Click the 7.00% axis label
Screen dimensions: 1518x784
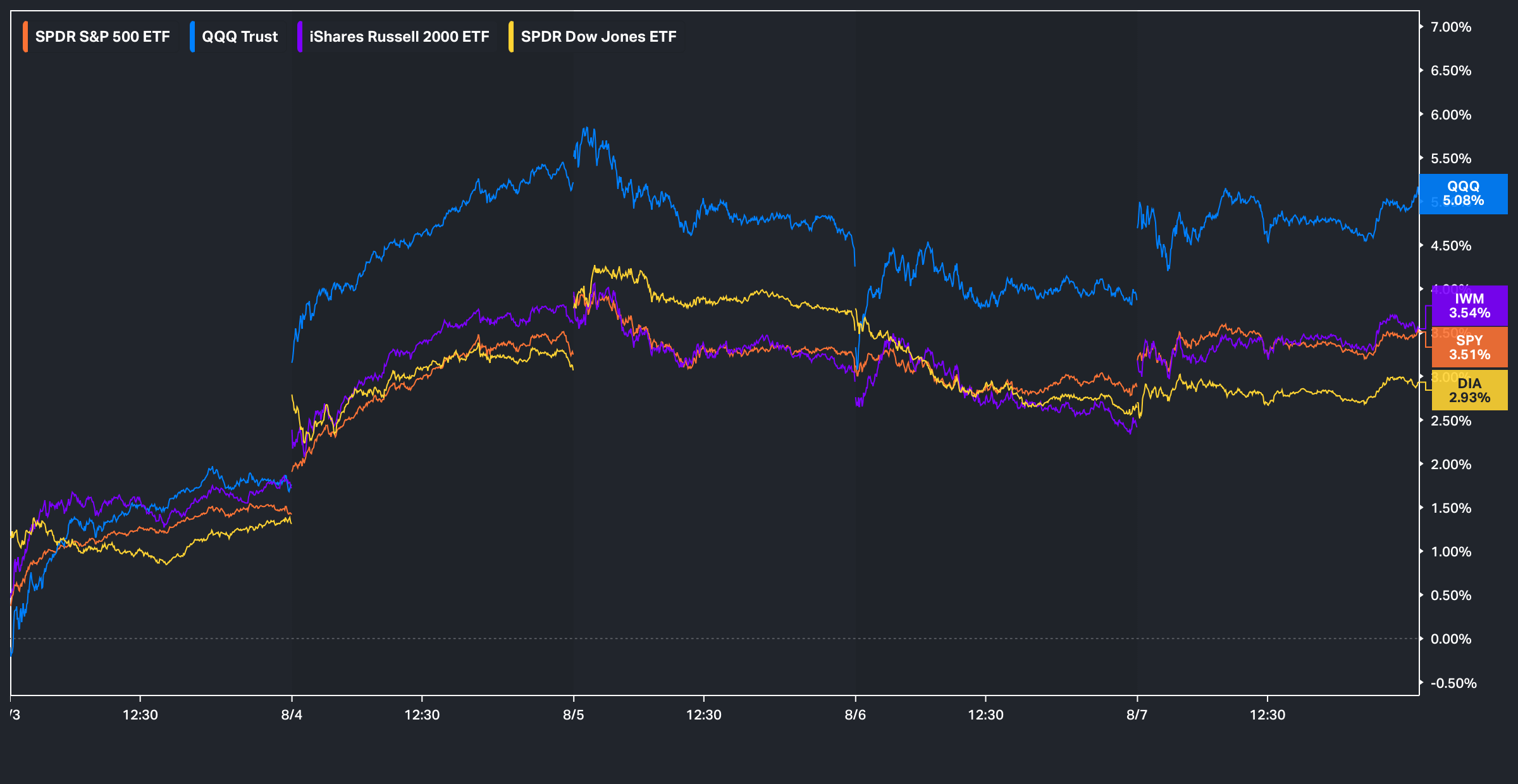[x=1451, y=27]
